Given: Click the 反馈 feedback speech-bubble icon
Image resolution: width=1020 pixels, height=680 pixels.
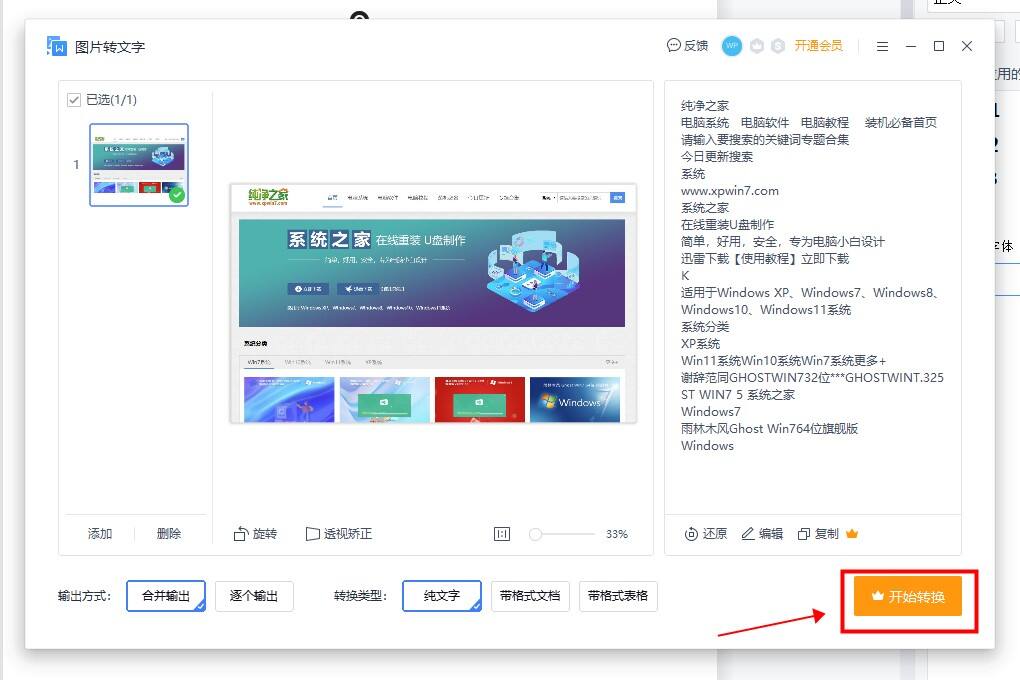Looking at the screenshot, I should point(673,46).
